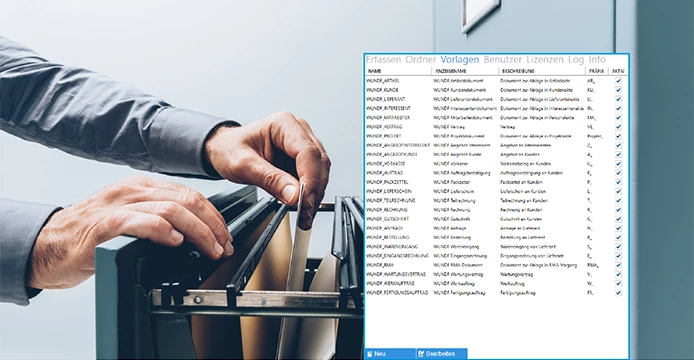Select the WUNDF_INTERESSENT name cell

tap(388, 108)
